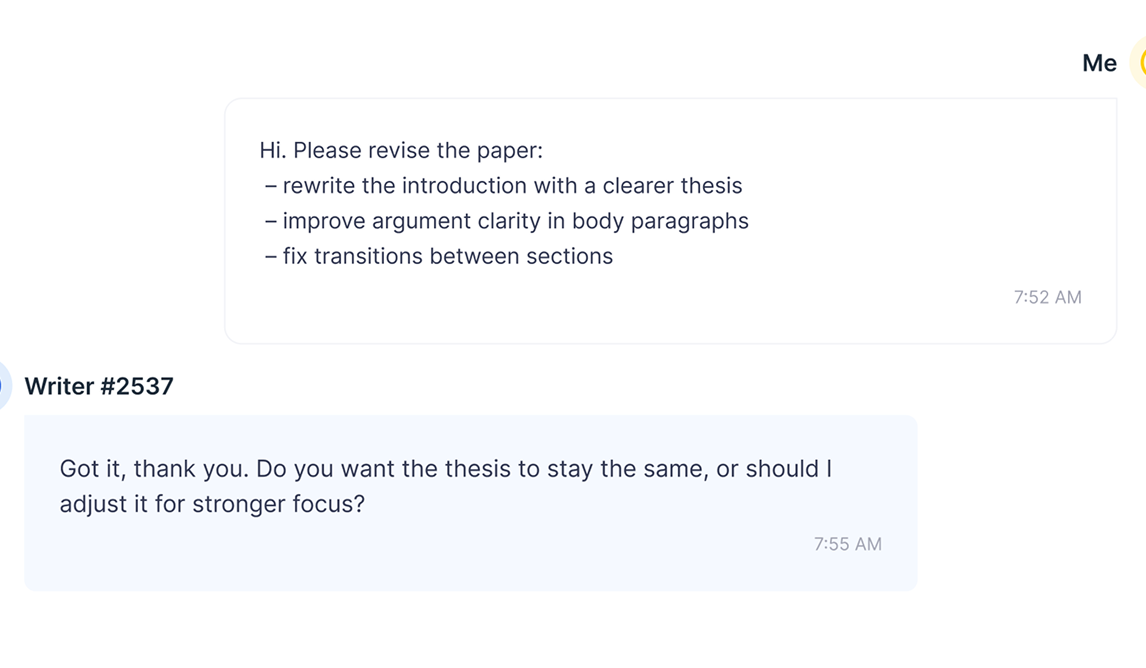Select the line about rewriting the introduction

point(504,186)
